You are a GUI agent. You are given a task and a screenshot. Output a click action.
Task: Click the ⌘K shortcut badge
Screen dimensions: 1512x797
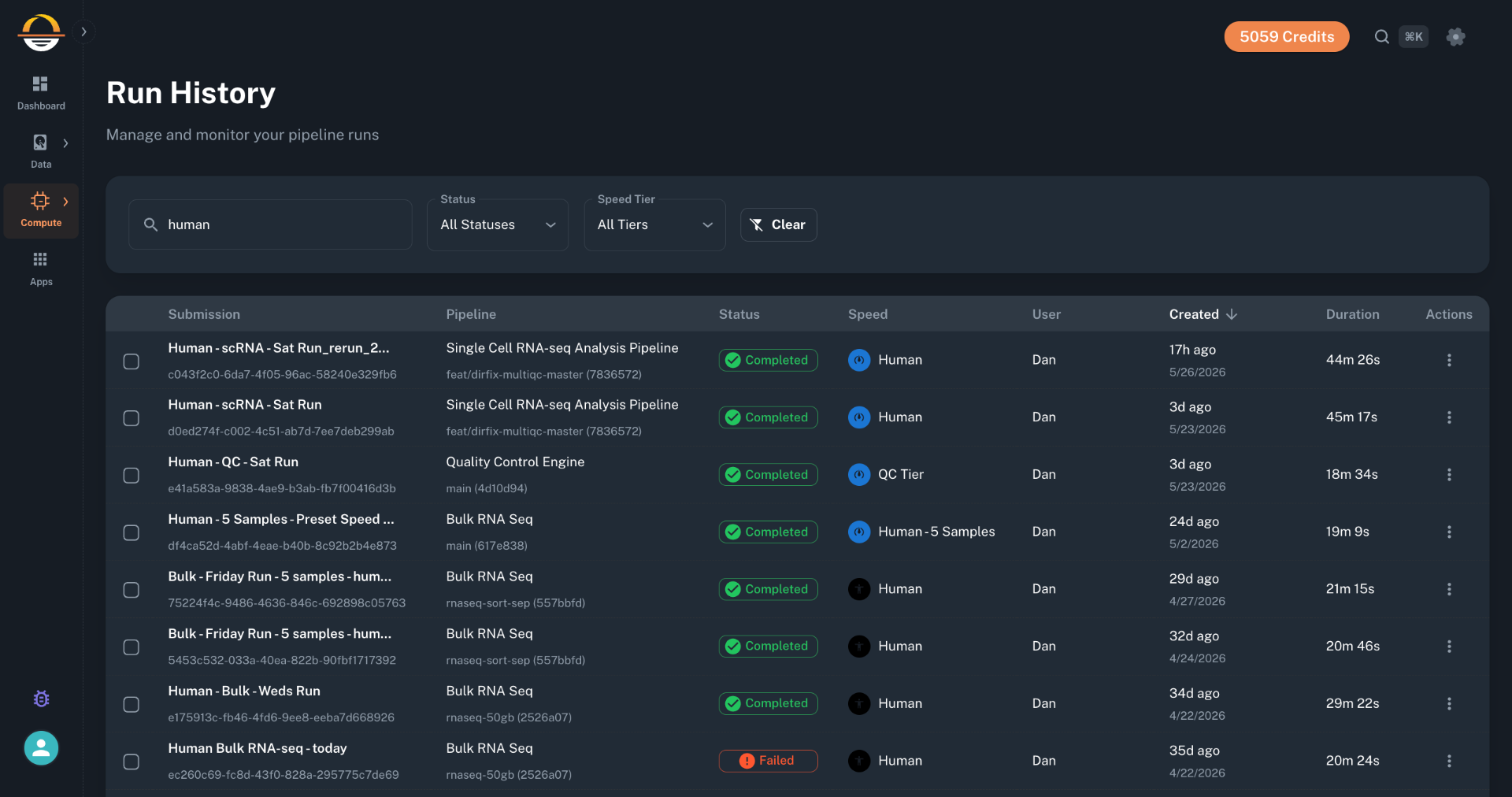pos(1414,36)
